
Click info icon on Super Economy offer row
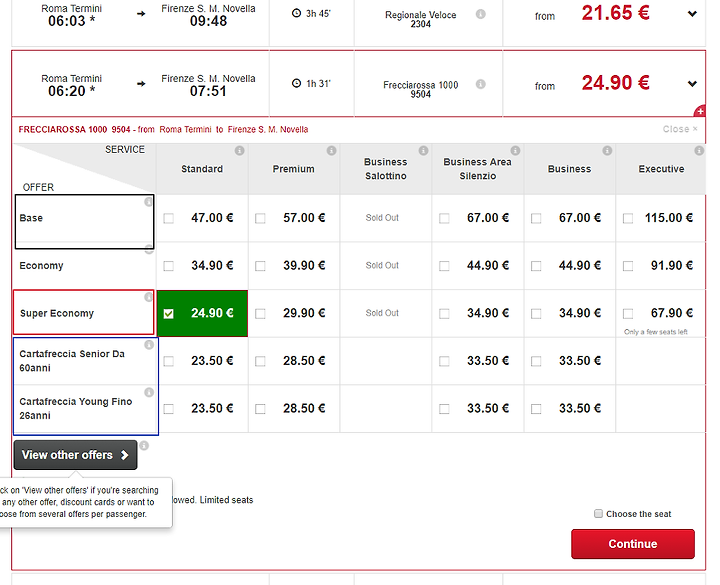point(148,297)
